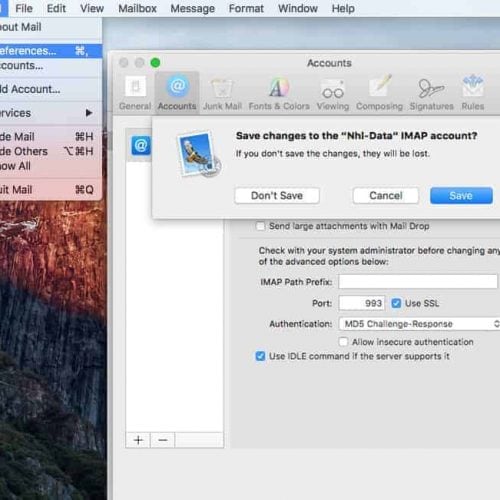The width and height of the screenshot is (500, 500).
Task: Click the Accounts window title text
Action: pos(329,63)
